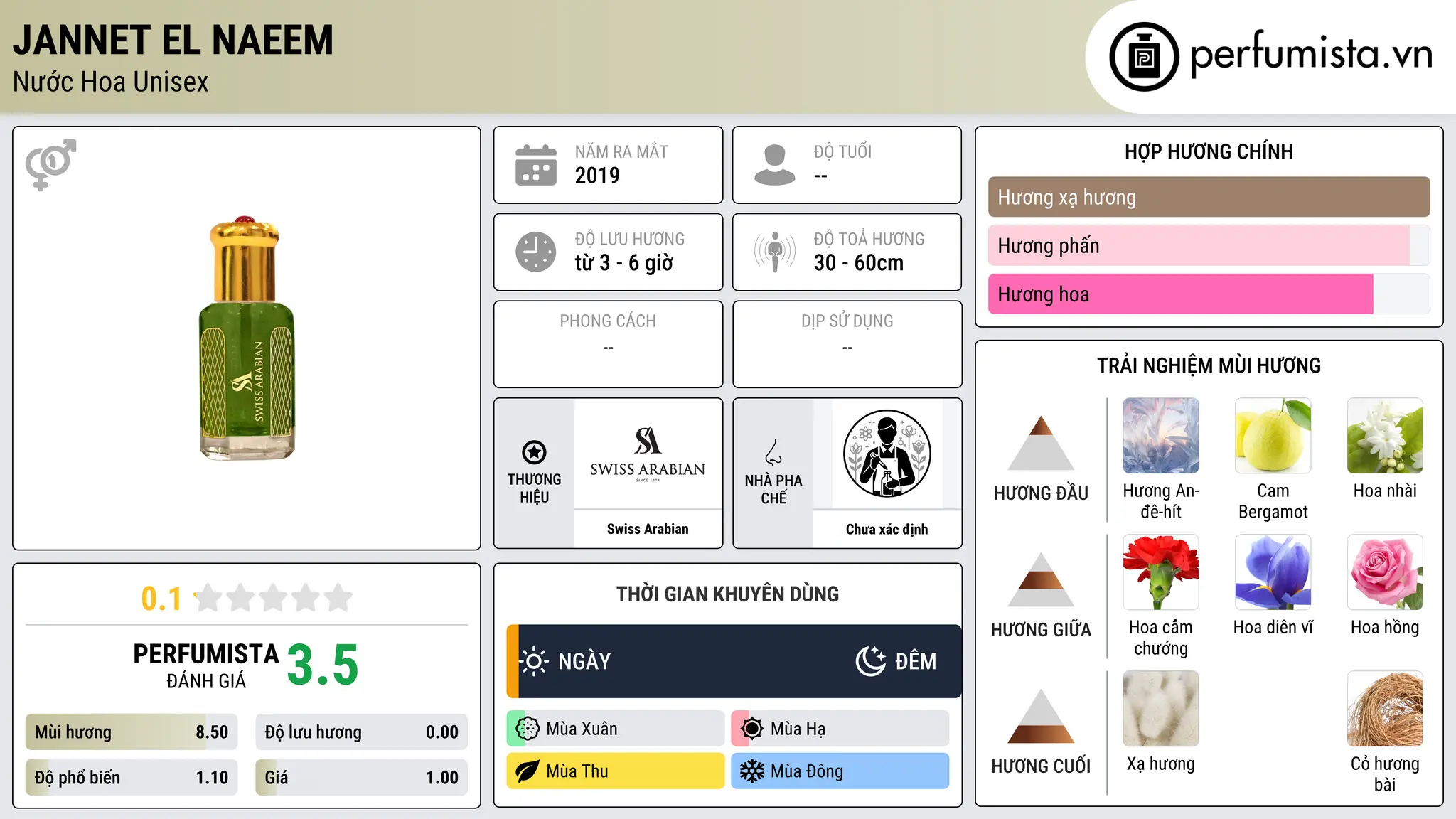The image size is (1456, 819).
Task: Open the Hoa nhài jasmine image
Action: [1385, 436]
